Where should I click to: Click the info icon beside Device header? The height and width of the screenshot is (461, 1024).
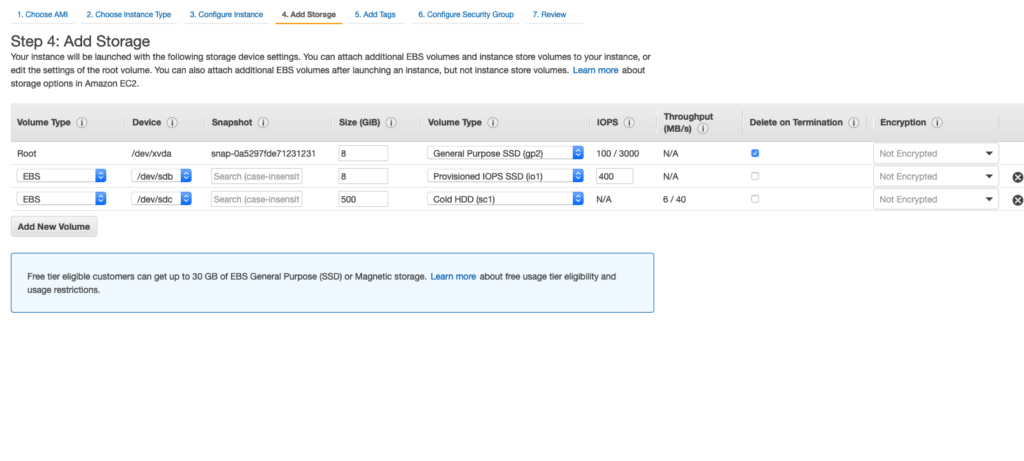point(172,123)
